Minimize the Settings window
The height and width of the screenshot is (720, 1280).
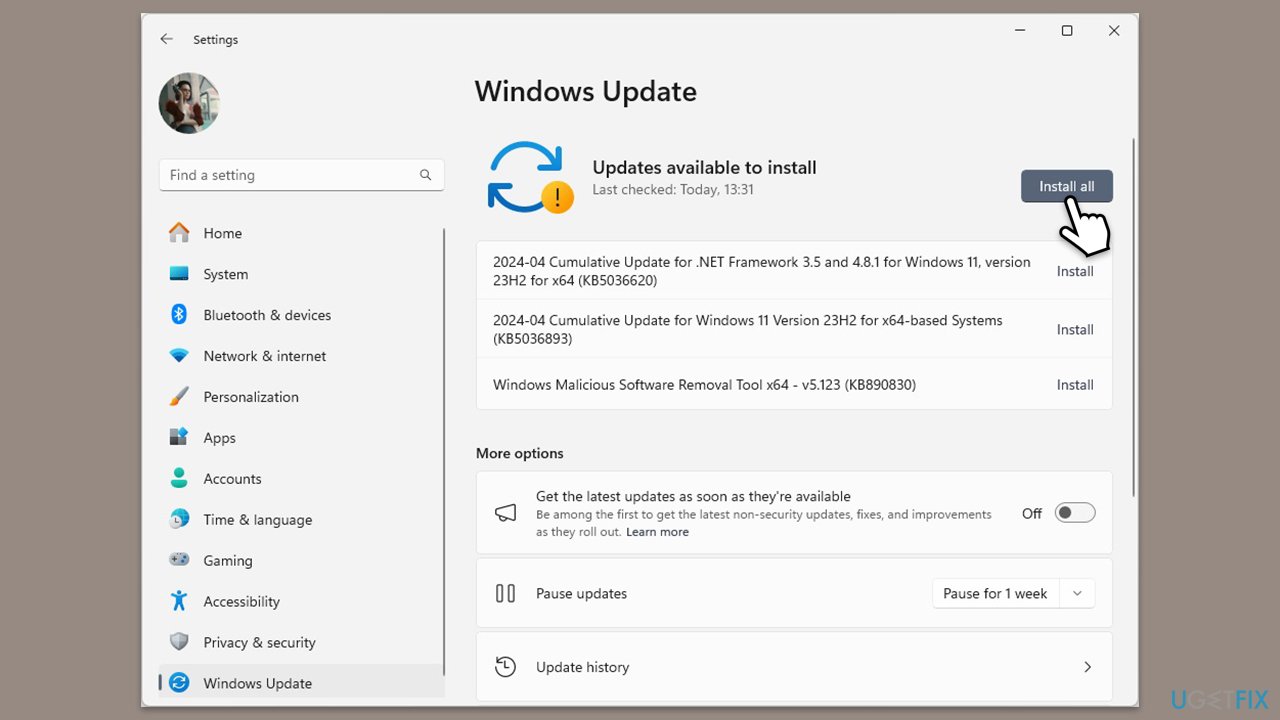point(1020,31)
